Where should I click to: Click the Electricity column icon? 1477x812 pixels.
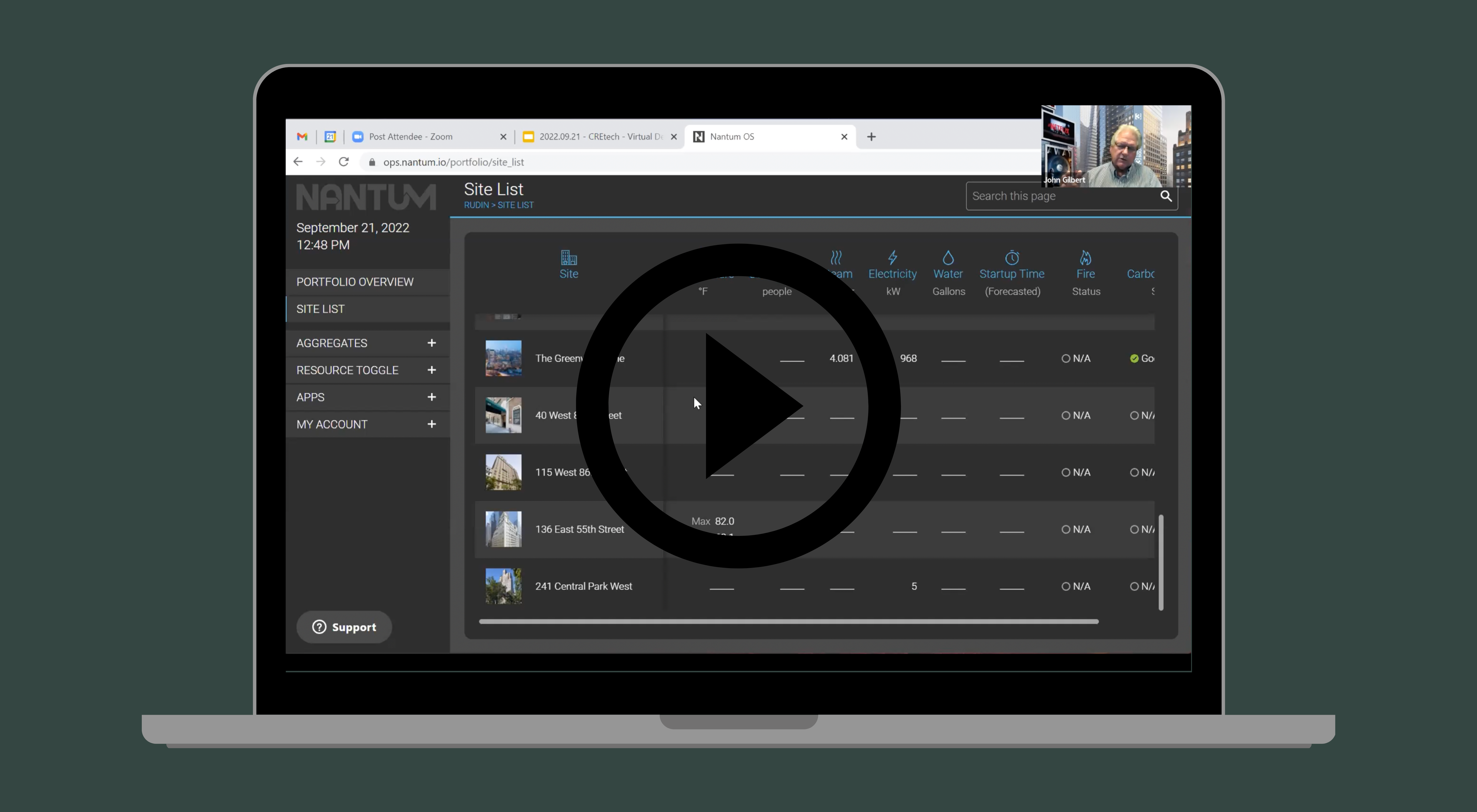point(893,257)
